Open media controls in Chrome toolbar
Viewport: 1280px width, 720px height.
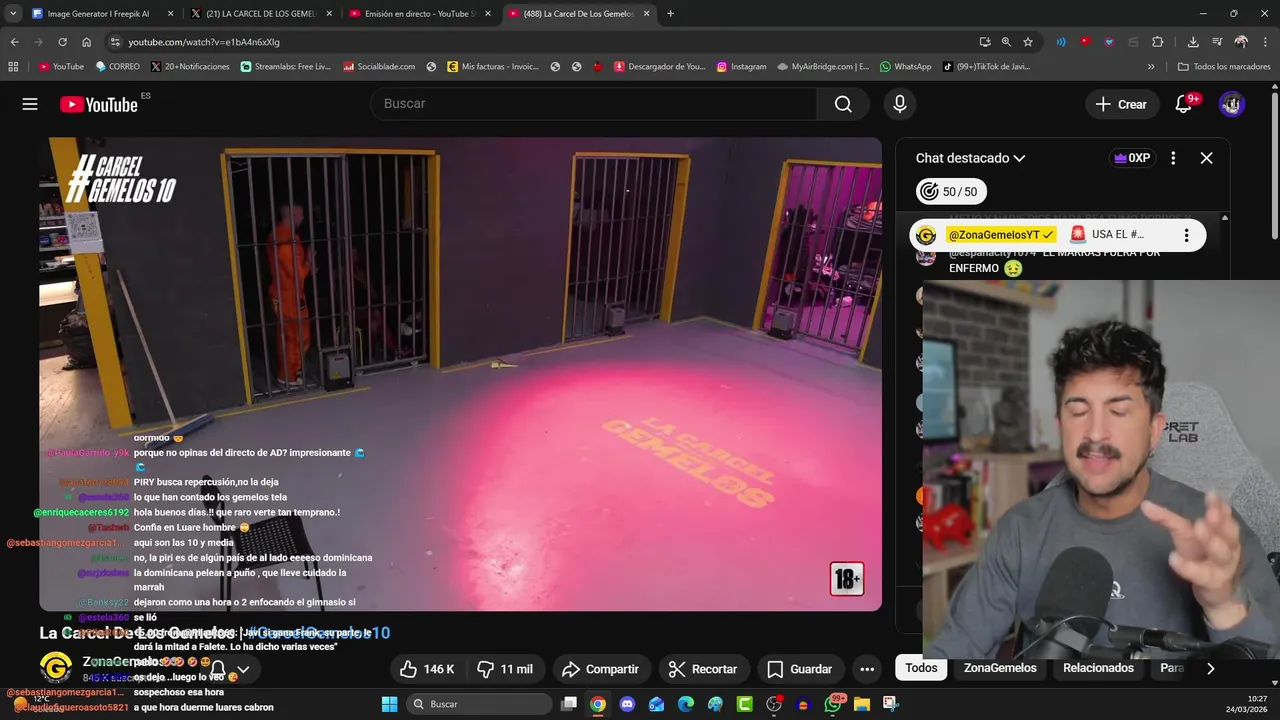(1217, 42)
